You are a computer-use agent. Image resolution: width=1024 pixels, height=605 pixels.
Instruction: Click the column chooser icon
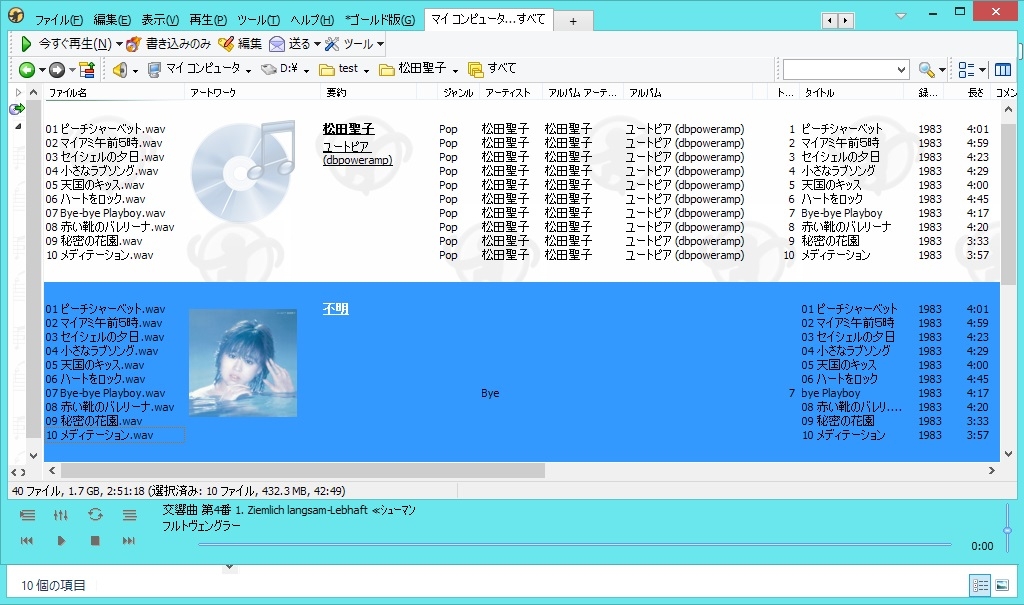tap(1003, 69)
